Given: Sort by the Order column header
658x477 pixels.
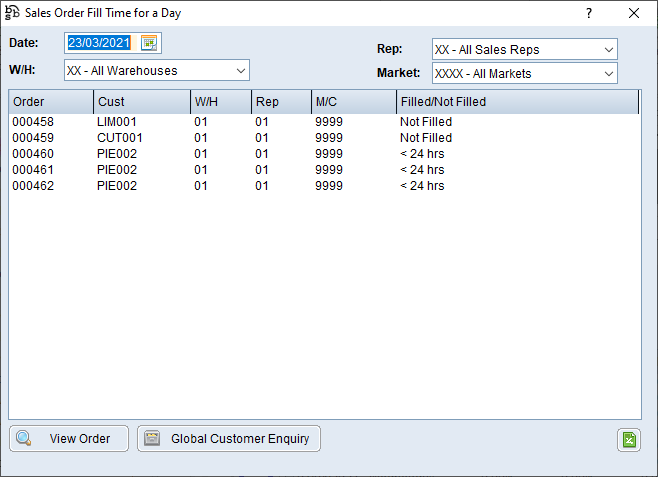Looking at the screenshot, I should coord(50,102).
